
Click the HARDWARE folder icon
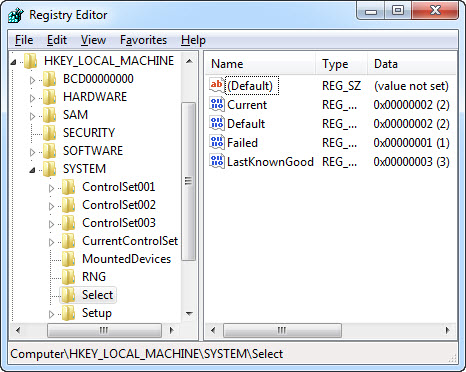click(x=50, y=97)
